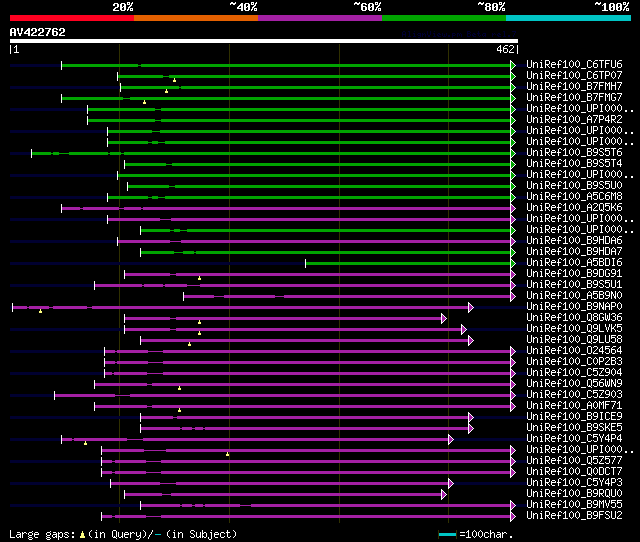Screen dimensions: 640x542
Task: Click the yellow gap marker under the C6TP07 alignment
Action: pos(174,80)
